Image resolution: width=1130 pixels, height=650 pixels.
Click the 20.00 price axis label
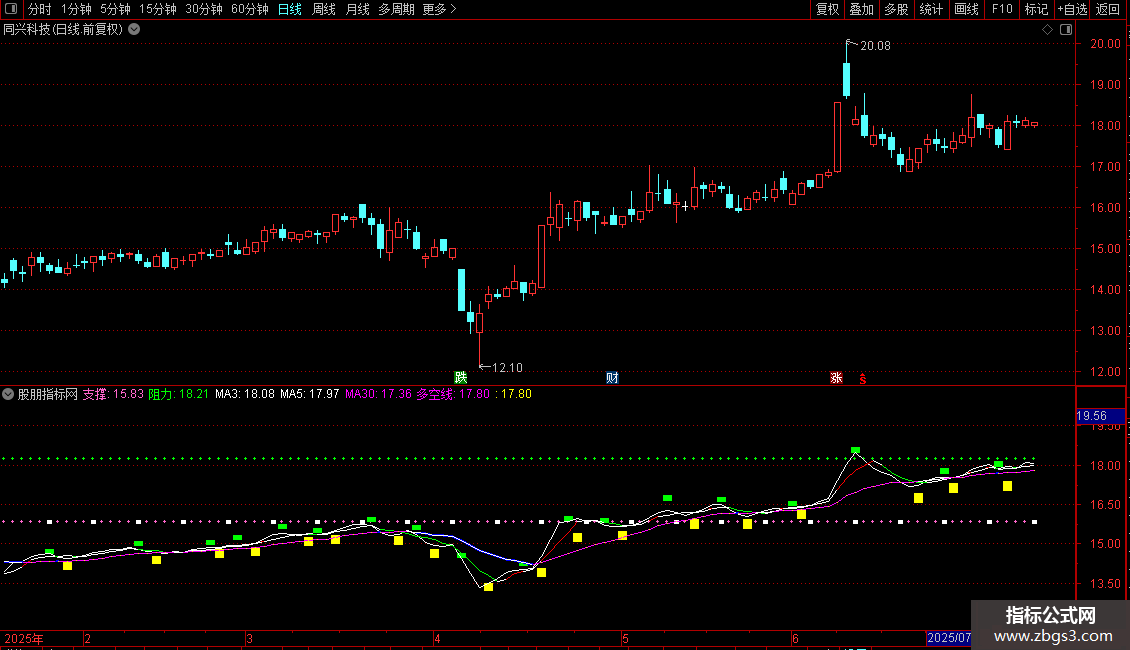(x=1105, y=44)
